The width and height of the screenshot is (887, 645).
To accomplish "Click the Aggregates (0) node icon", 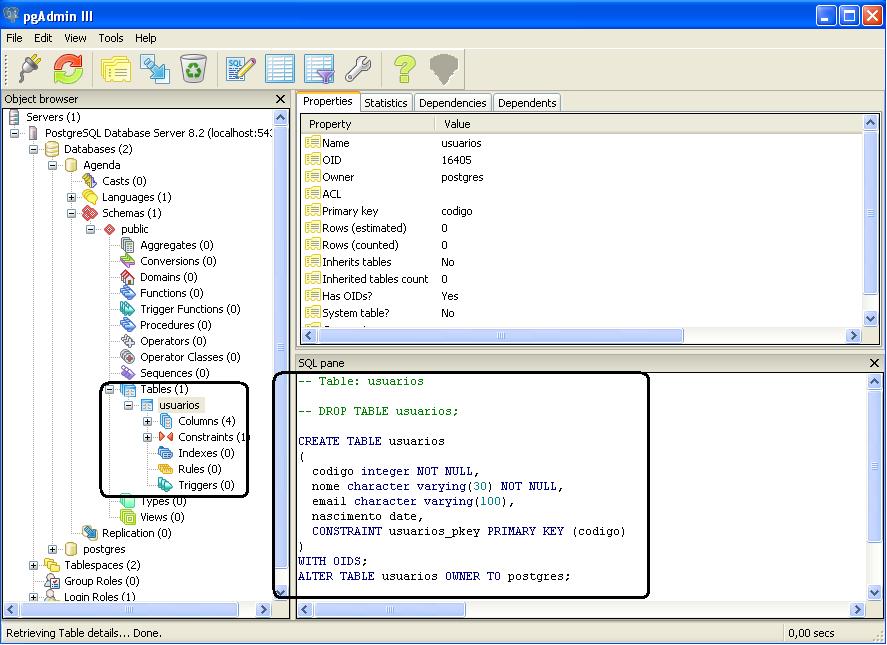I will 127,245.
